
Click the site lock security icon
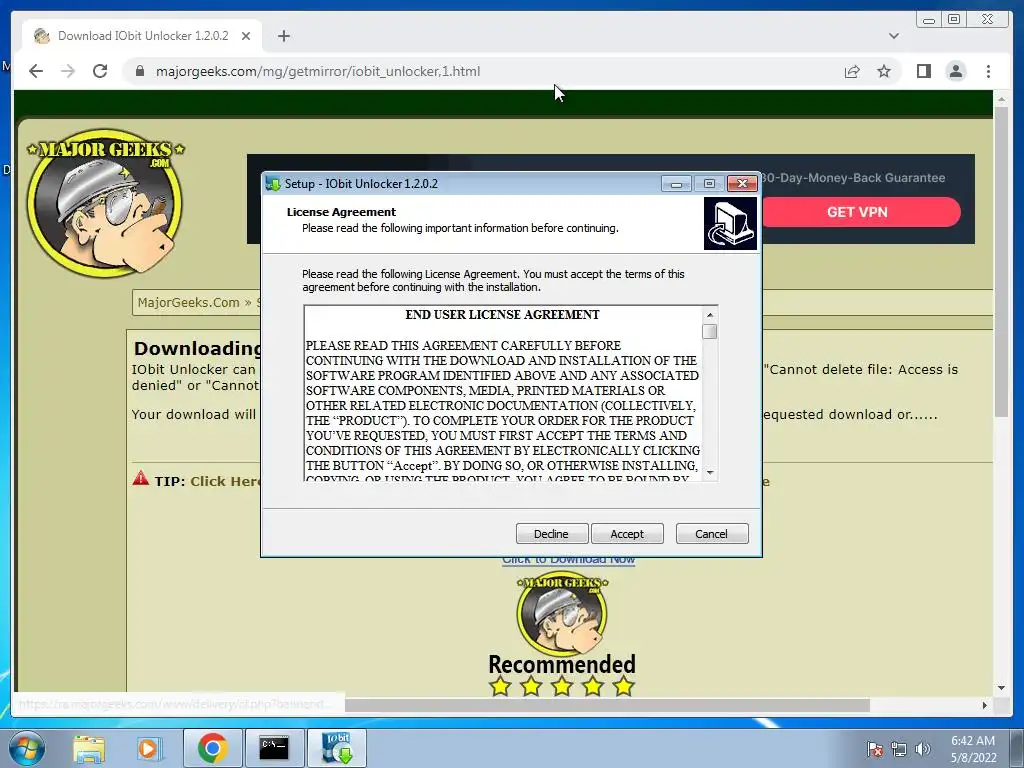[x=139, y=71]
